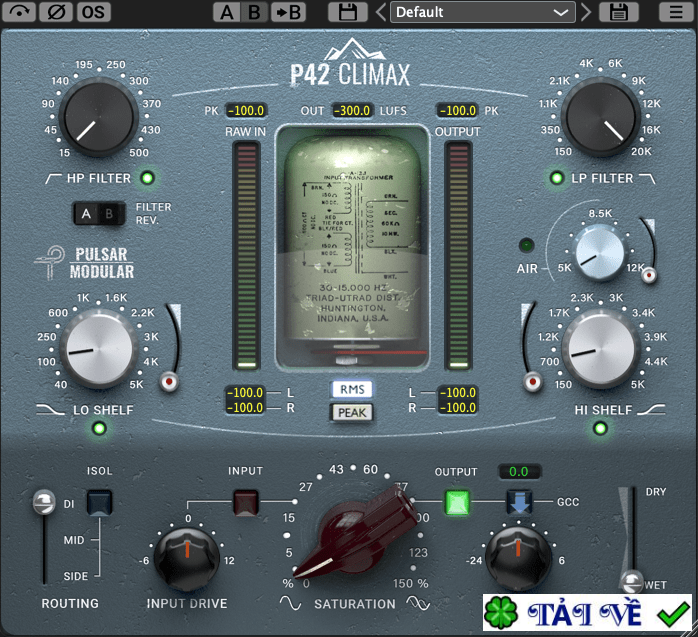Click the raw in L value -100.0
Screen dimensions: 698x637
[246, 393]
